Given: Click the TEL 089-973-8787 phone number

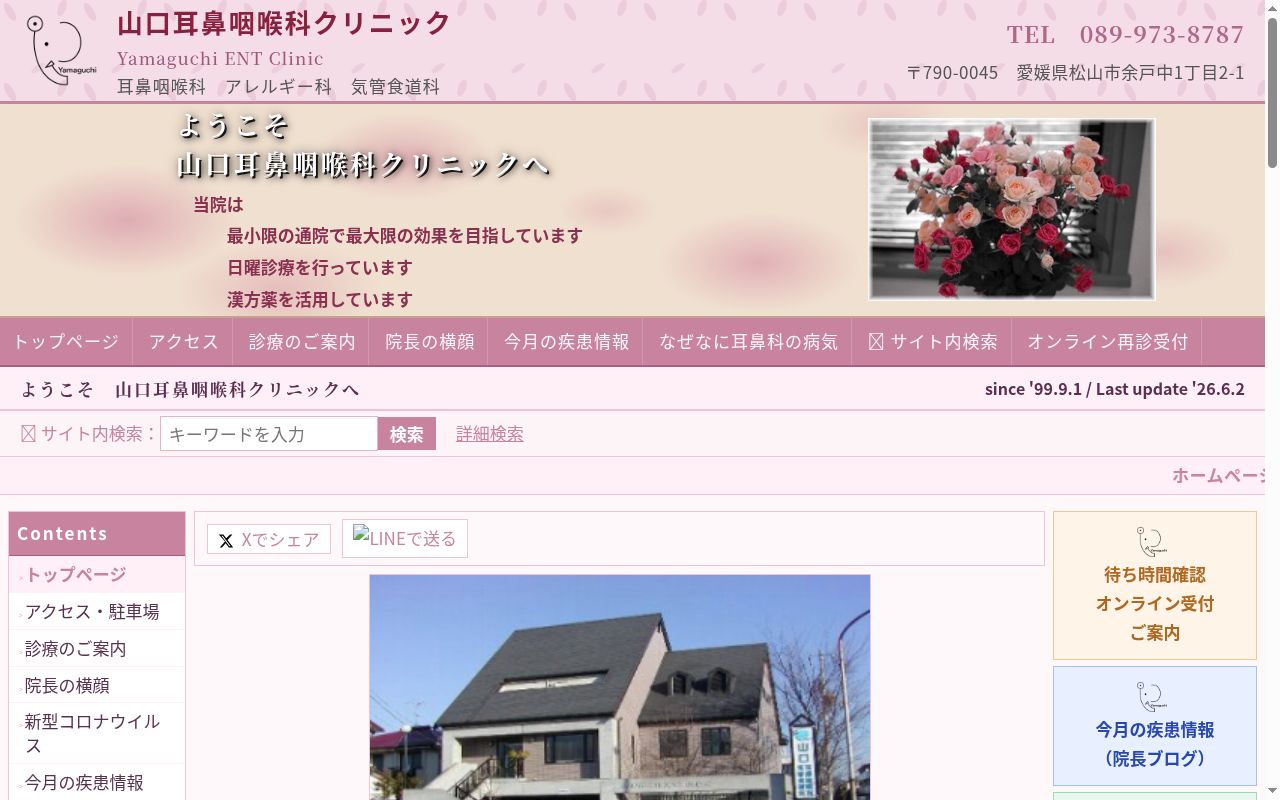Looking at the screenshot, I should tap(1125, 35).
